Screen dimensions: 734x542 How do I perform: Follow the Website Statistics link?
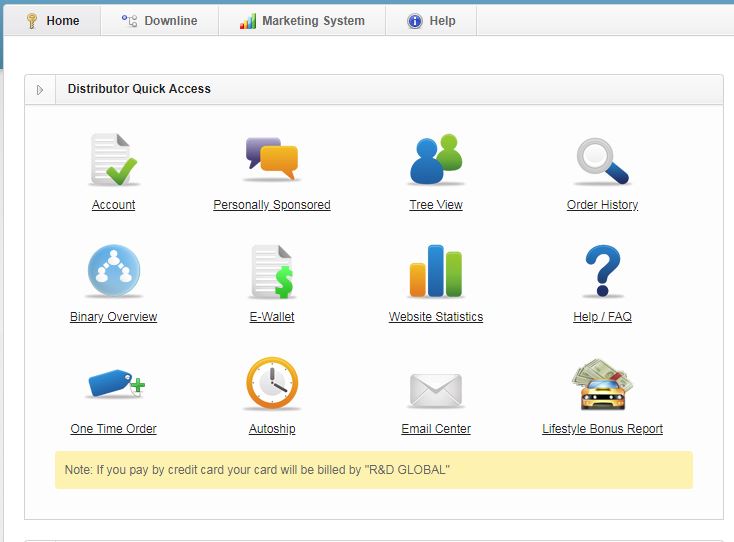436,316
